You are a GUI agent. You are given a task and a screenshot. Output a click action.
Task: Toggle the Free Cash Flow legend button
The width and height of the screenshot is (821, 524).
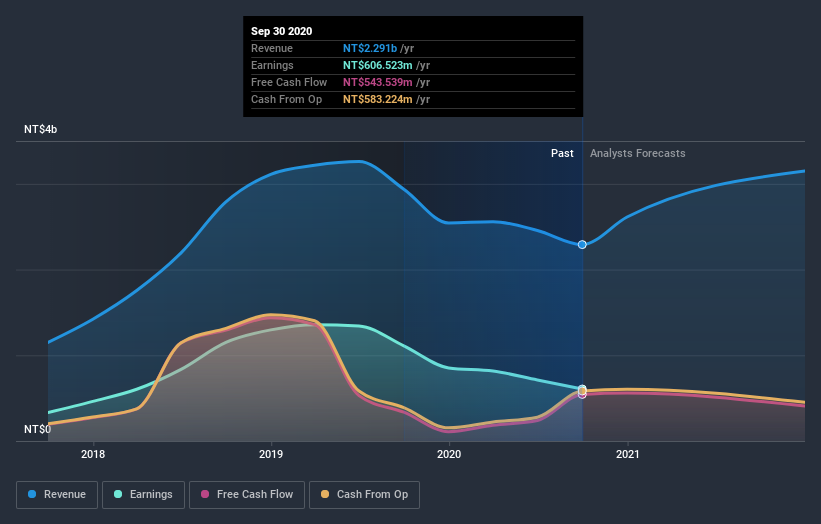tap(247, 495)
